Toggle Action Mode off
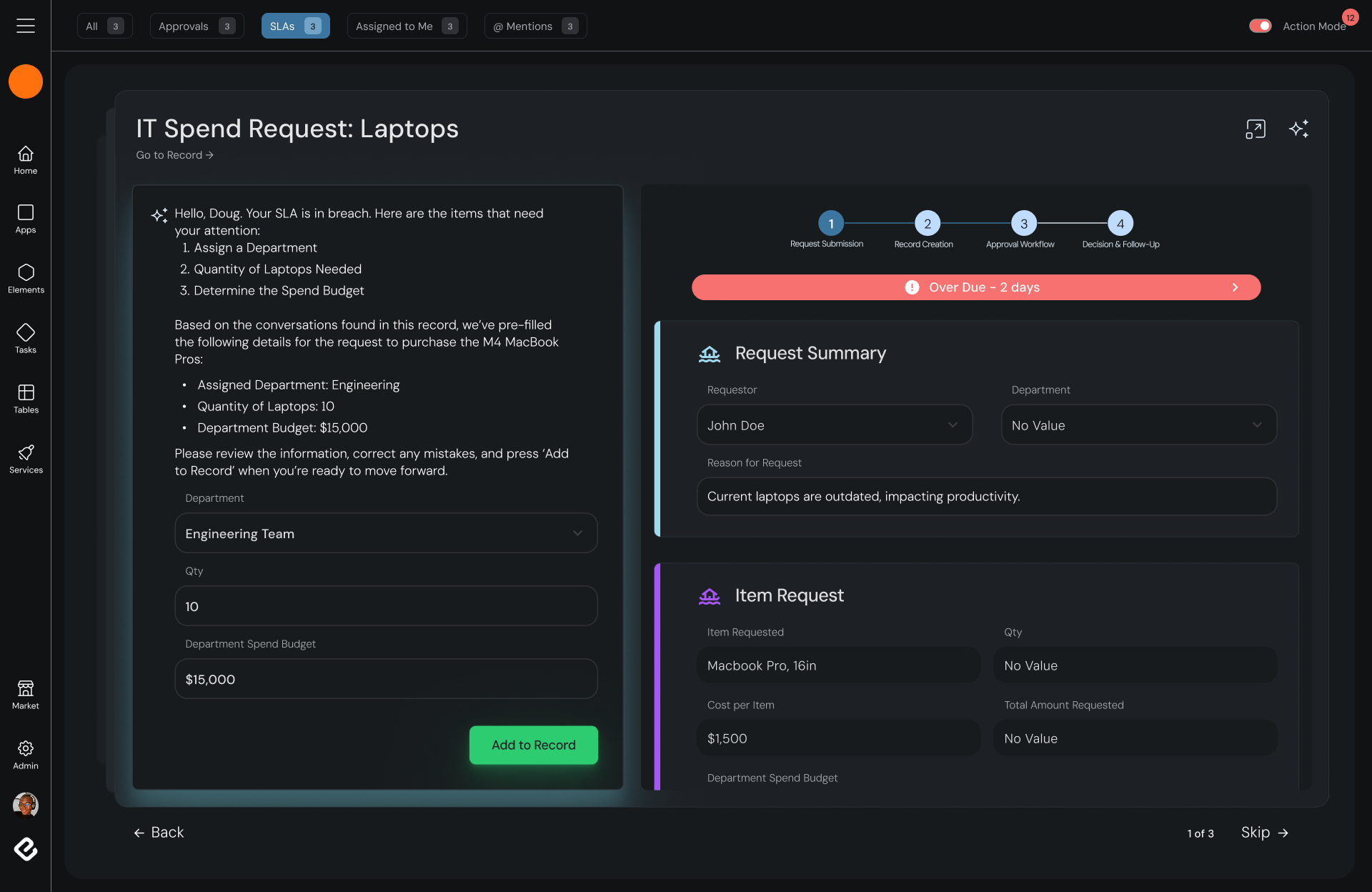The height and width of the screenshot is (892, 1372). point(1260,26)
